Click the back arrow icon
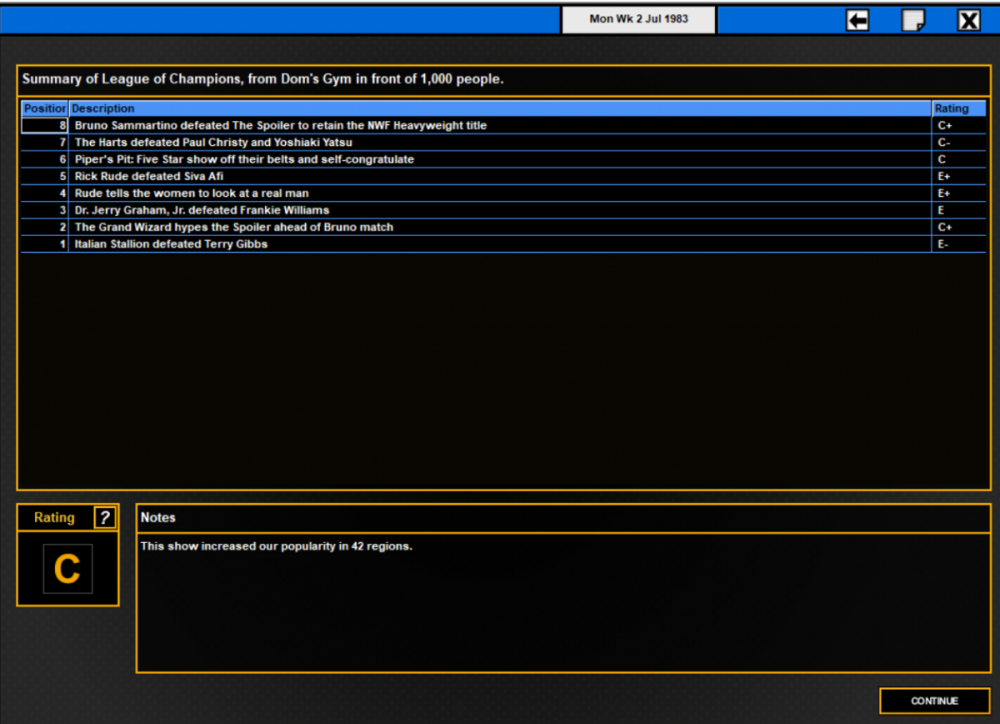 (857, 20)
